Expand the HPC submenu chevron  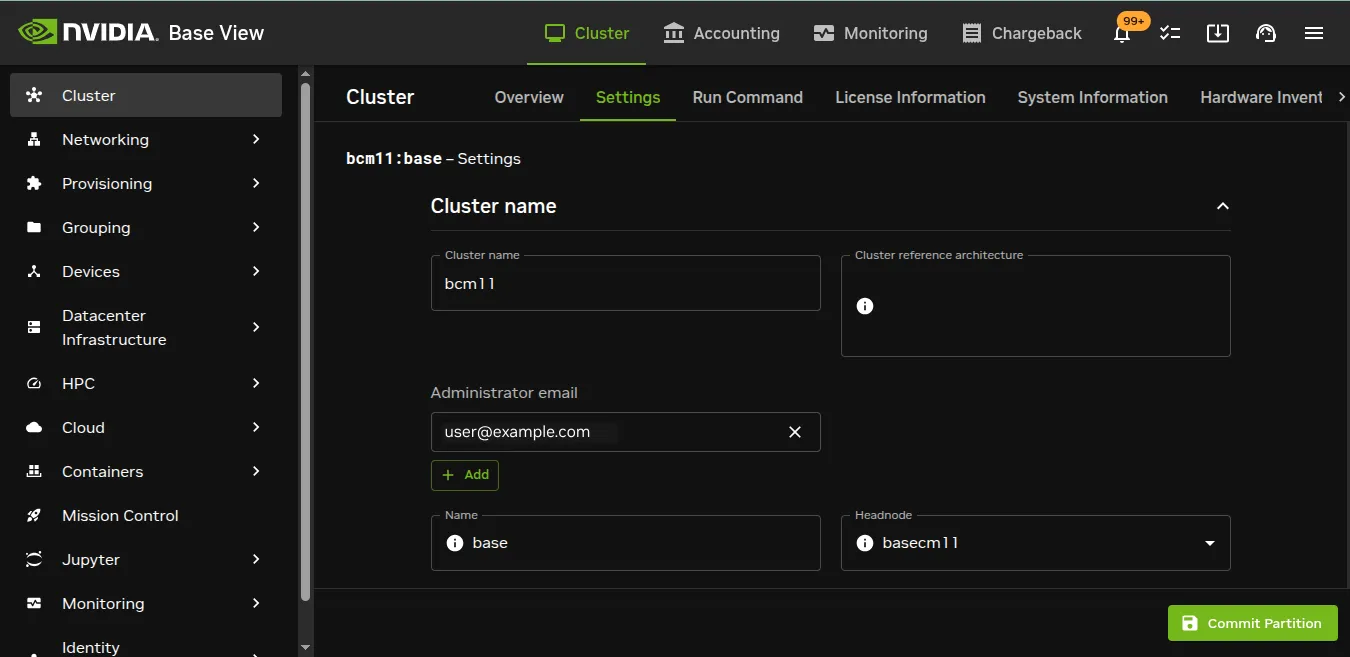tap(256, 383)
